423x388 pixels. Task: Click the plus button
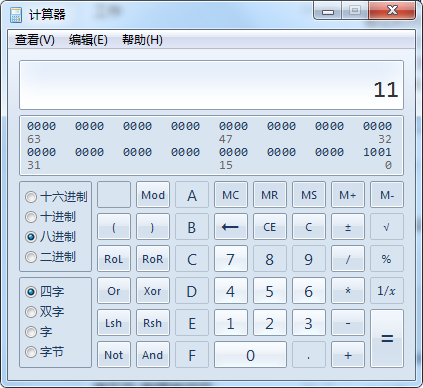(348, 355)
